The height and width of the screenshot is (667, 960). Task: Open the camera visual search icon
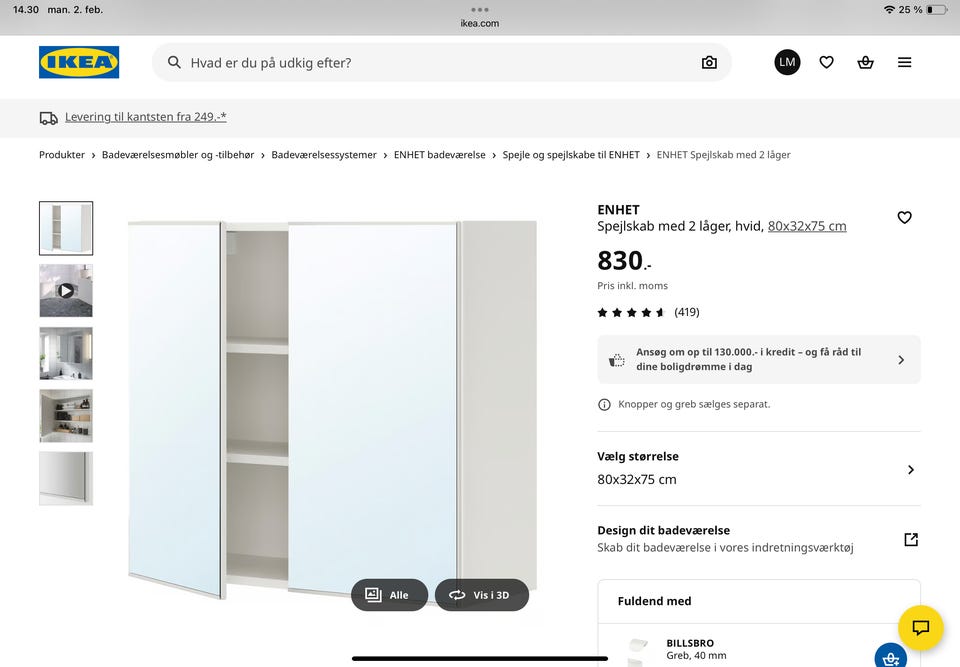point(708,62)
